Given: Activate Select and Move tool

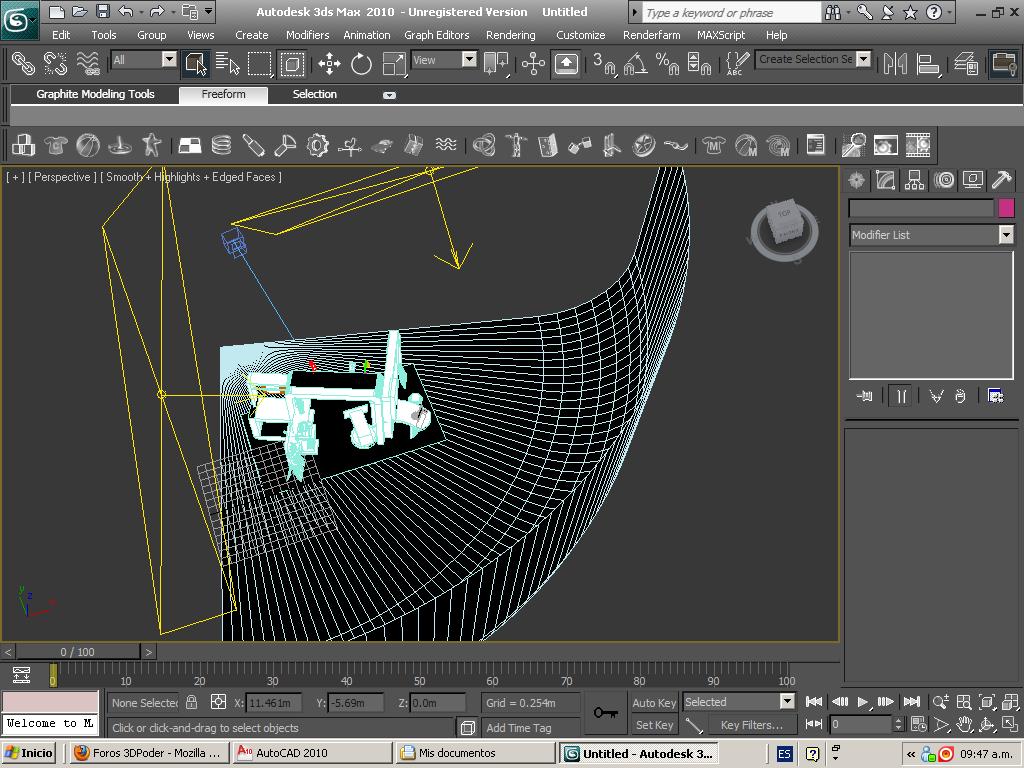Looking at the screenshot, I should coord(329,63).
